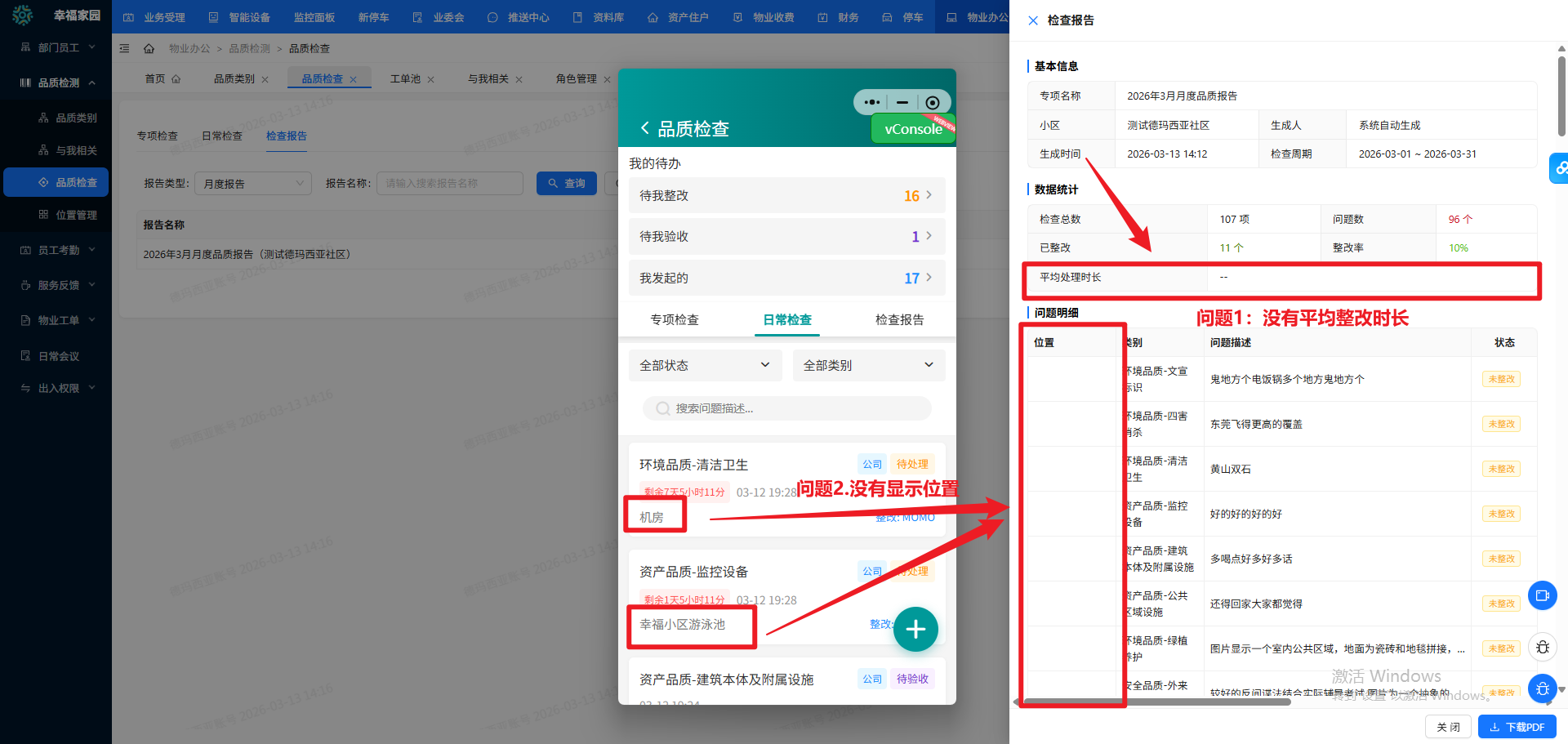1568x744 pixels.
Task: Switch to 日常检查 tab in mobile view
Action: tap(786, 319)
